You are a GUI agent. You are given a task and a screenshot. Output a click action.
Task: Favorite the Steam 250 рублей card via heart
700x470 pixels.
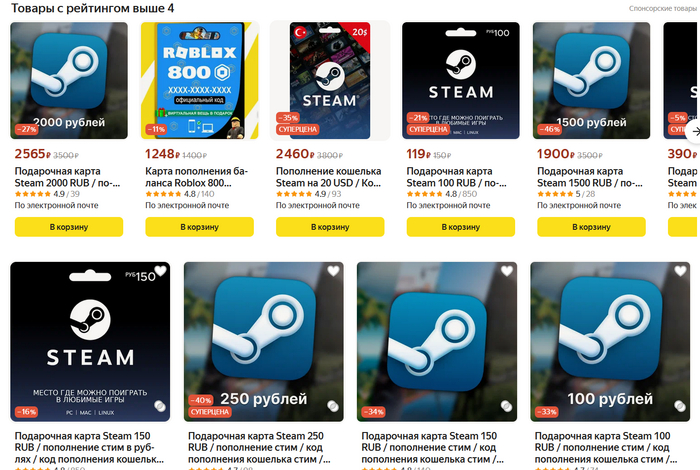tap(333, 270)
